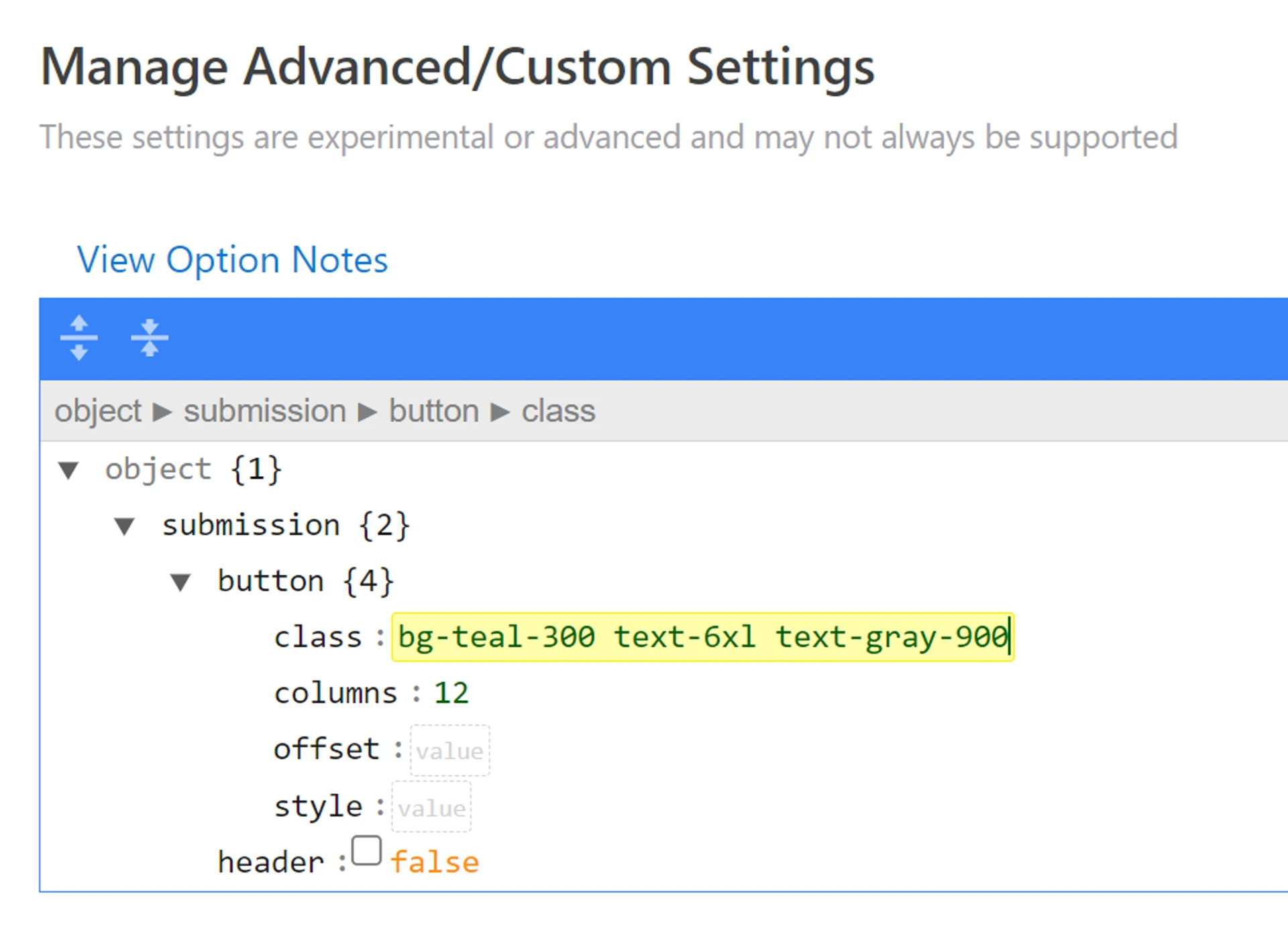This screenshot has height=951, width=1288.
Task: Select 'object' in the breadcrumb path
Action: [x=98, y=411]
